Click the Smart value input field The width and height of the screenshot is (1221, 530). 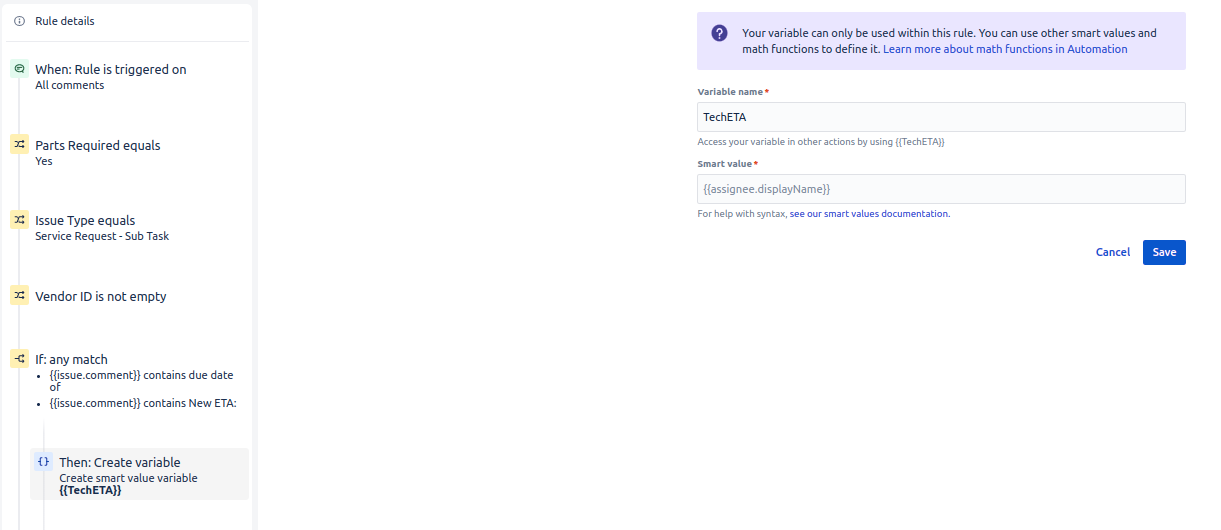tap(941, 189)
